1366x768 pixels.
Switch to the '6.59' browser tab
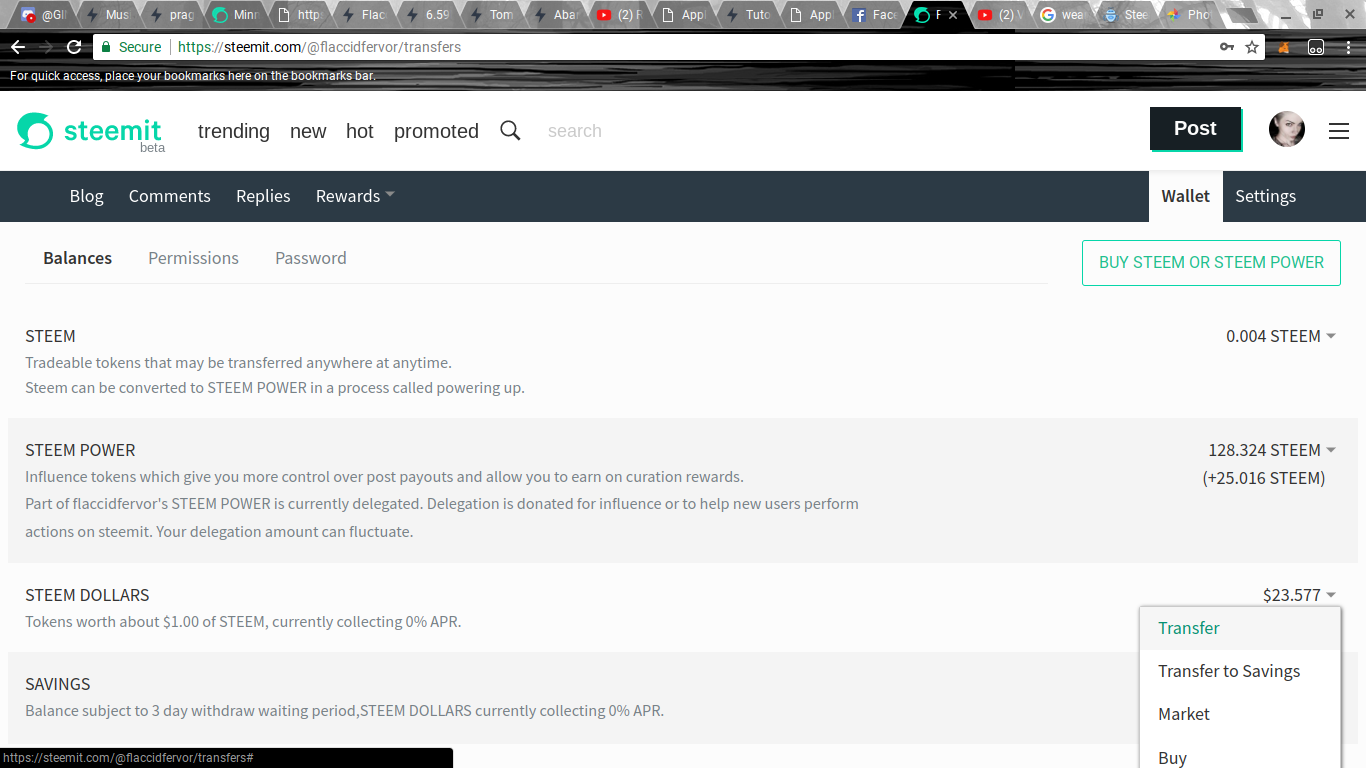point(428,15)
